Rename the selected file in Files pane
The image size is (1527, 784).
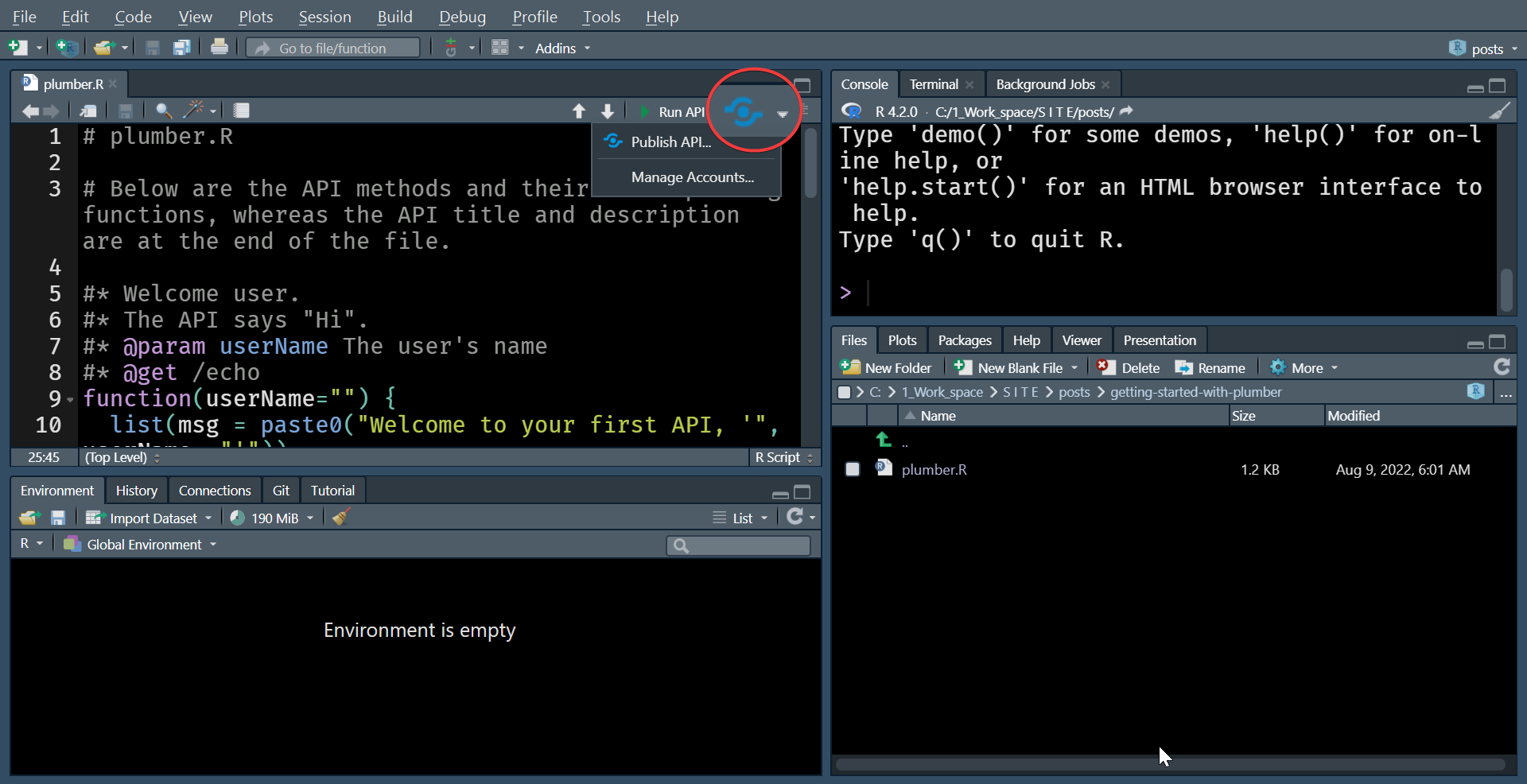1210,367
